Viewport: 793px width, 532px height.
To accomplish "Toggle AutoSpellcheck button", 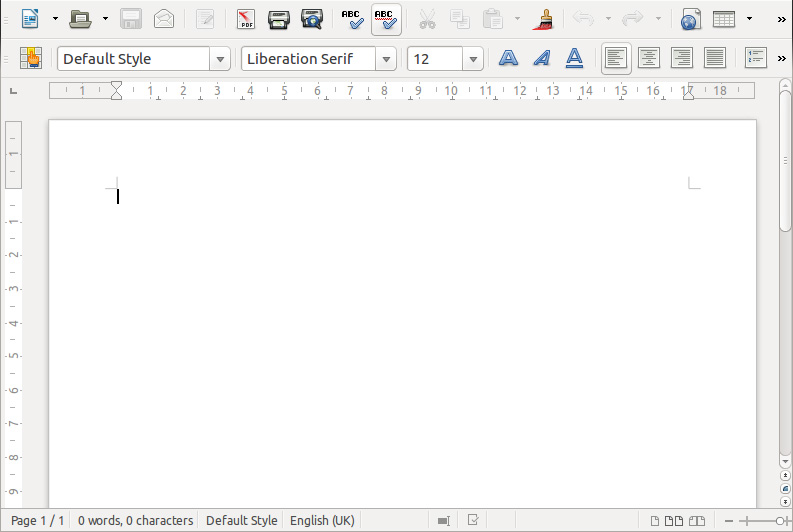I will coord(386,19).
